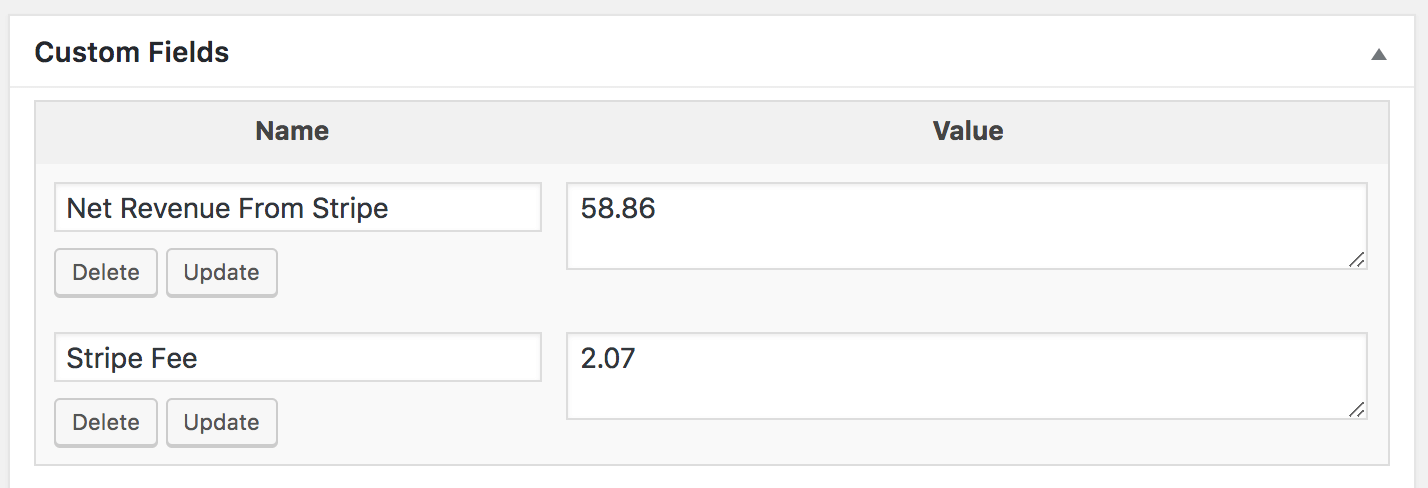Grab the resize handle of 58.86 textarea
Screen dimensions: 1428x488
[1356, 260]
